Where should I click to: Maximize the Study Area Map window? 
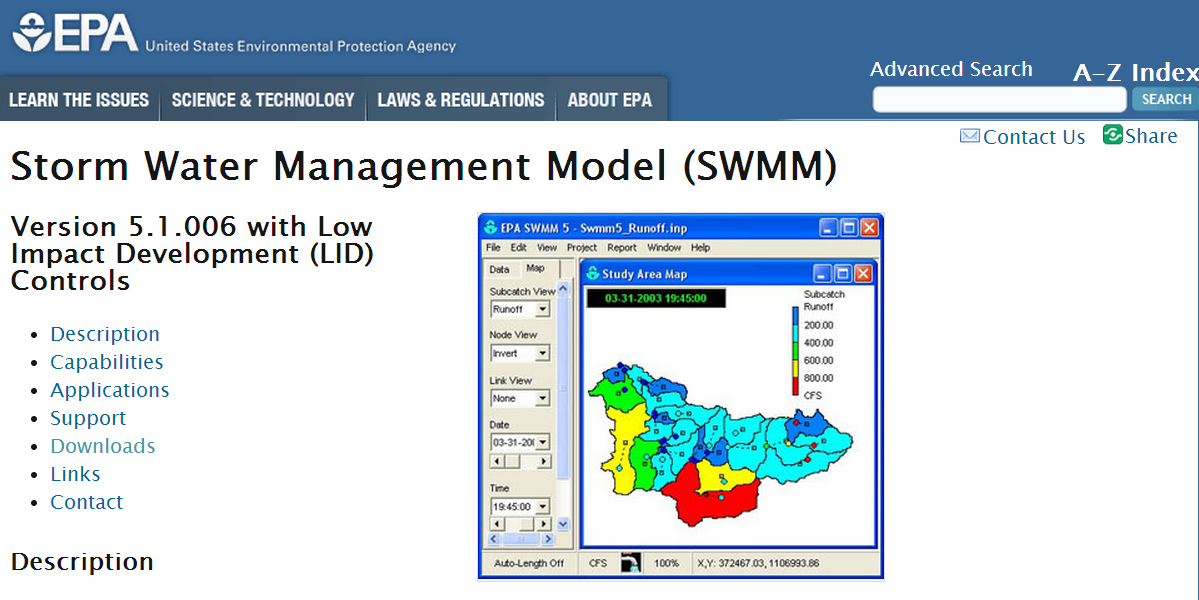coord(842,274)
